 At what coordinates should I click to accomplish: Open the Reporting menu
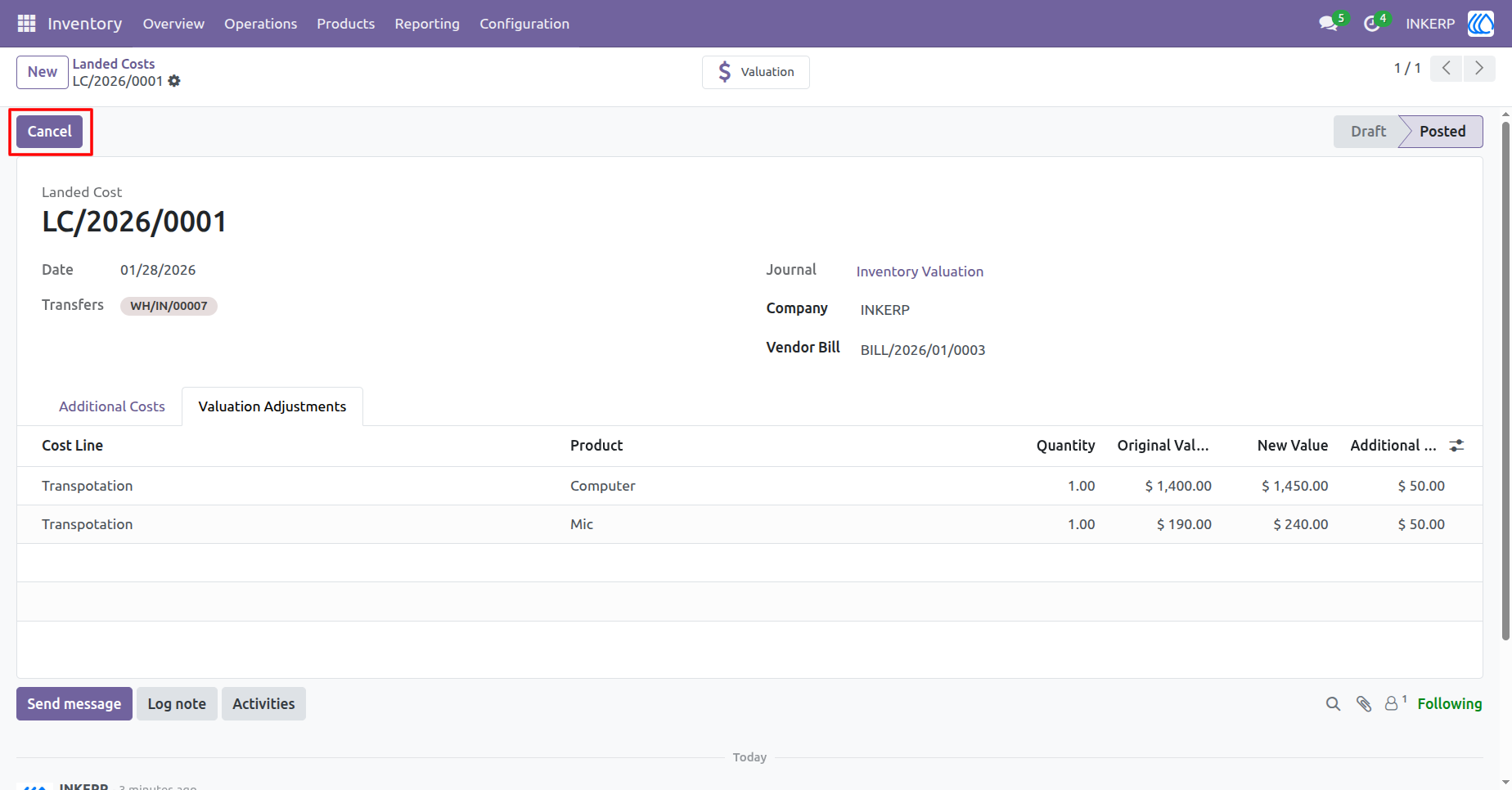pyautogui.click(x=427, y=24)
